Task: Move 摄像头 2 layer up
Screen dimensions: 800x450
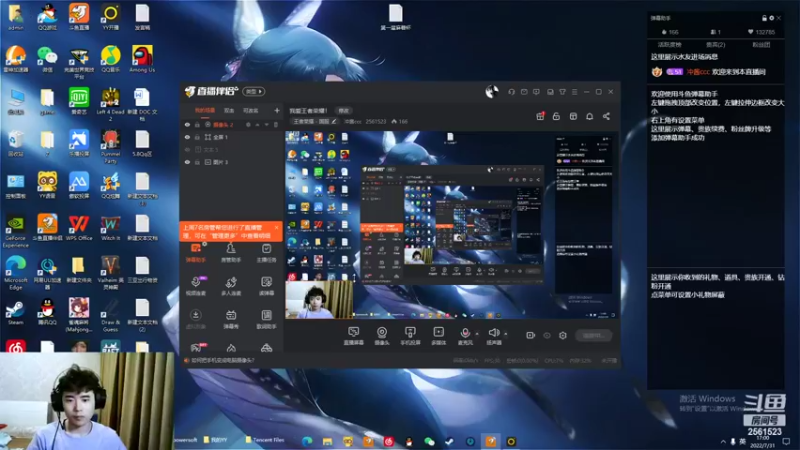Action: point(258,124)
